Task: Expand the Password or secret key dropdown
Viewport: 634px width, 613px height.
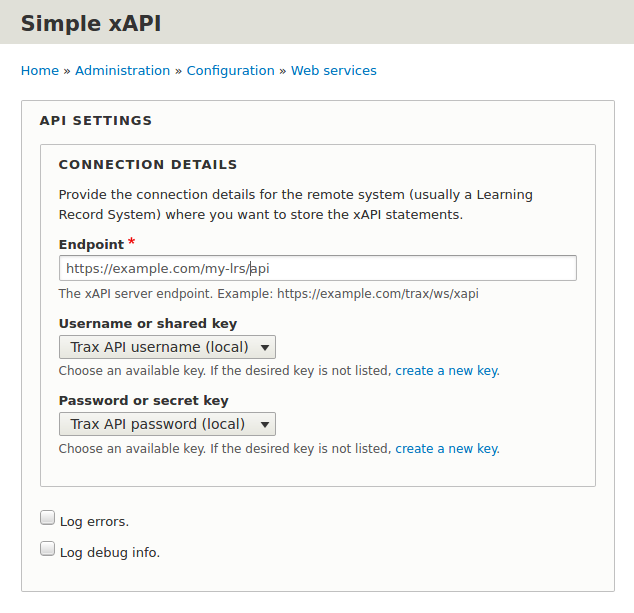Action: pos(167,424)
